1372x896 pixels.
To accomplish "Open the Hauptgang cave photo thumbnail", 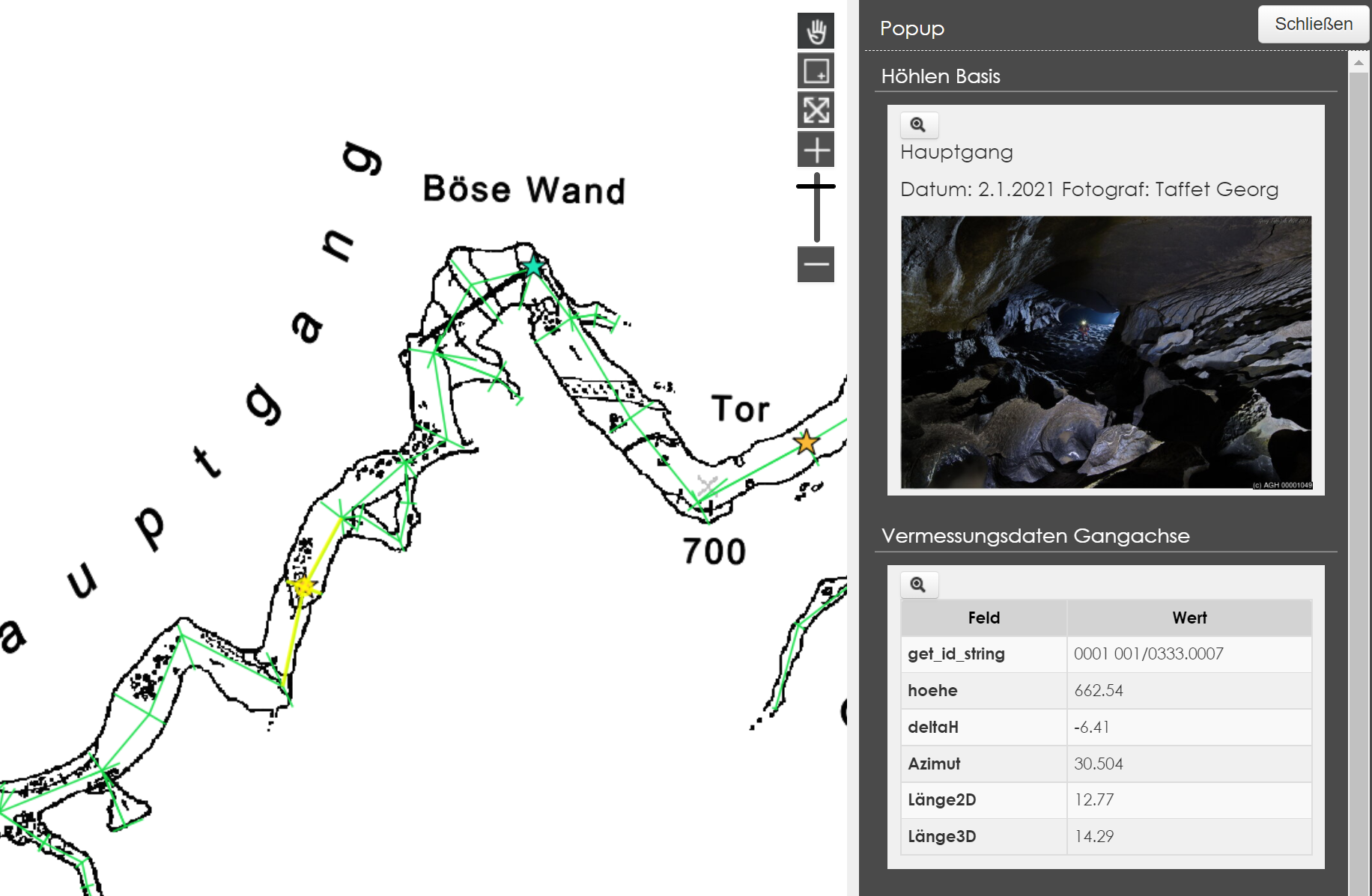I will click(1105, 353).
